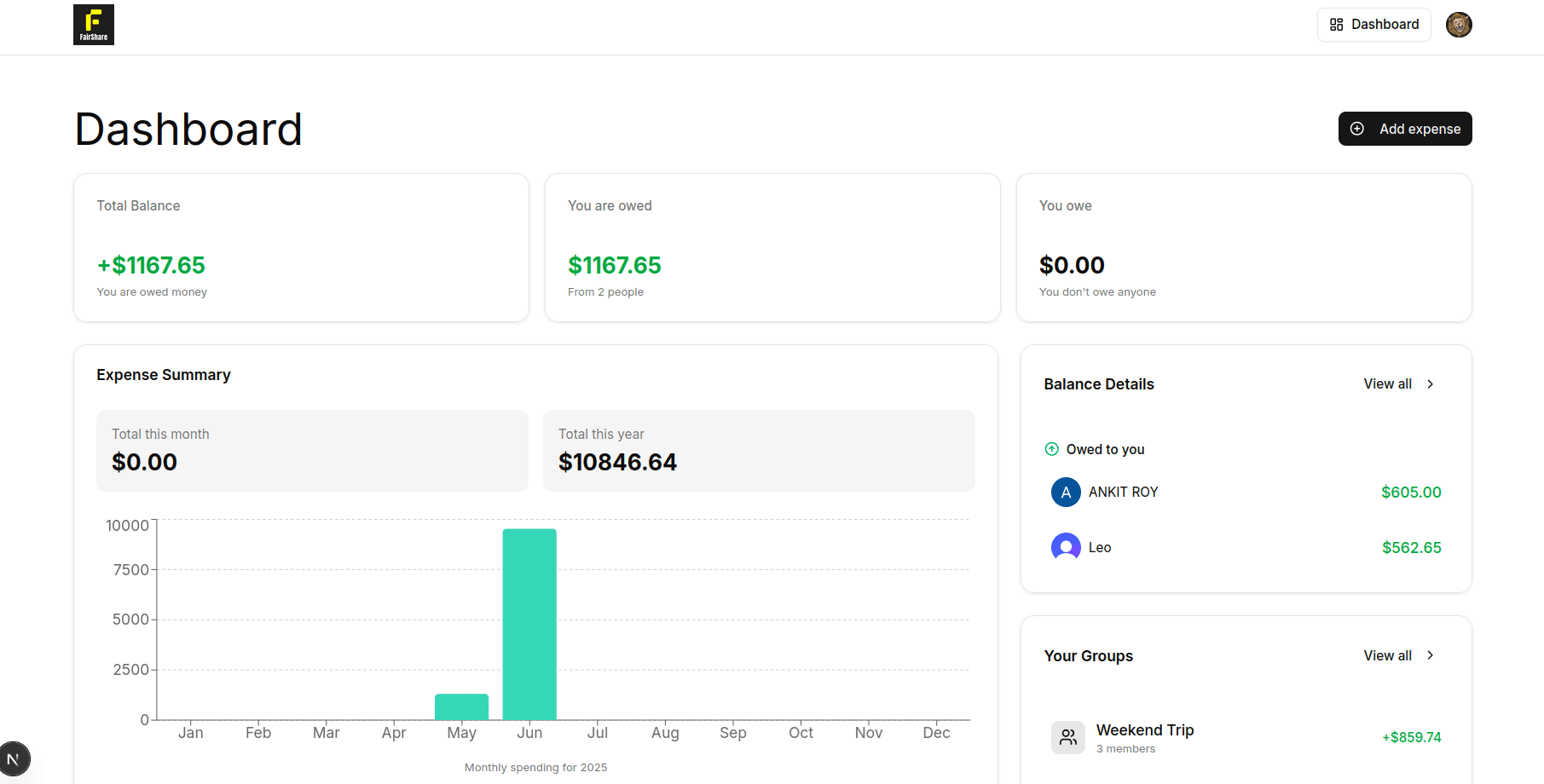Image resolution: width=1544 pixels, height=784 pixels.
Task: Select the May spending bar
Action: 461,707
